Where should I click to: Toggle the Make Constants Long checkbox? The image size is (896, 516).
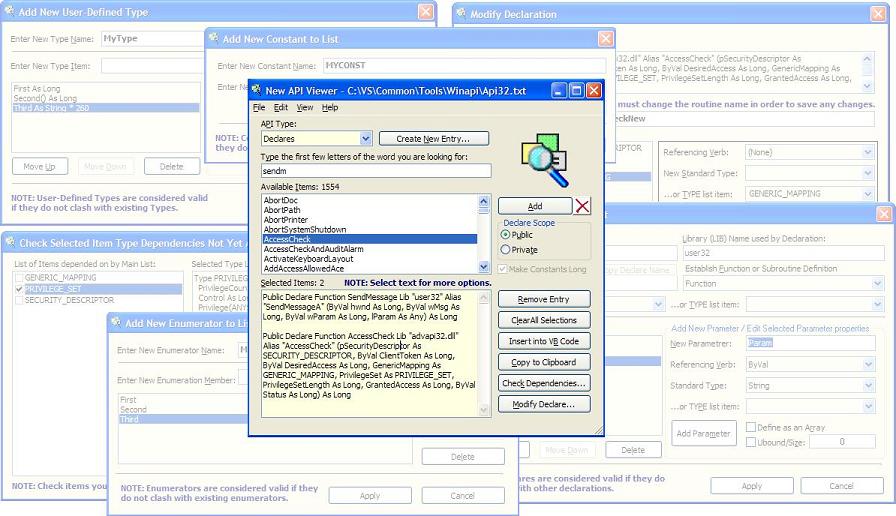[502, 269]
